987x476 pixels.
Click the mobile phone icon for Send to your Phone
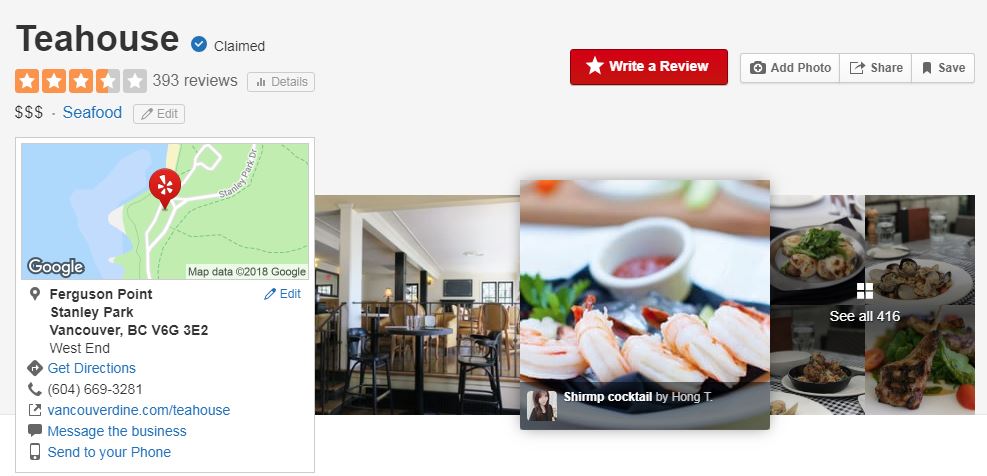coord(35,452)
